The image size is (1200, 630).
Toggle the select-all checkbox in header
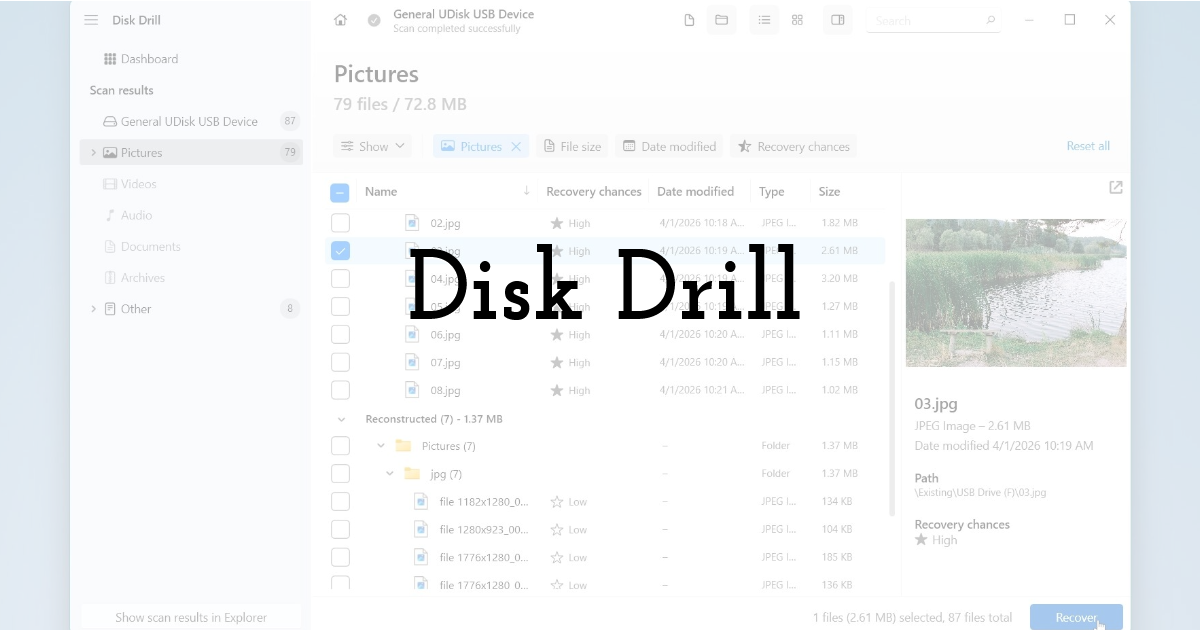[340, 191]
